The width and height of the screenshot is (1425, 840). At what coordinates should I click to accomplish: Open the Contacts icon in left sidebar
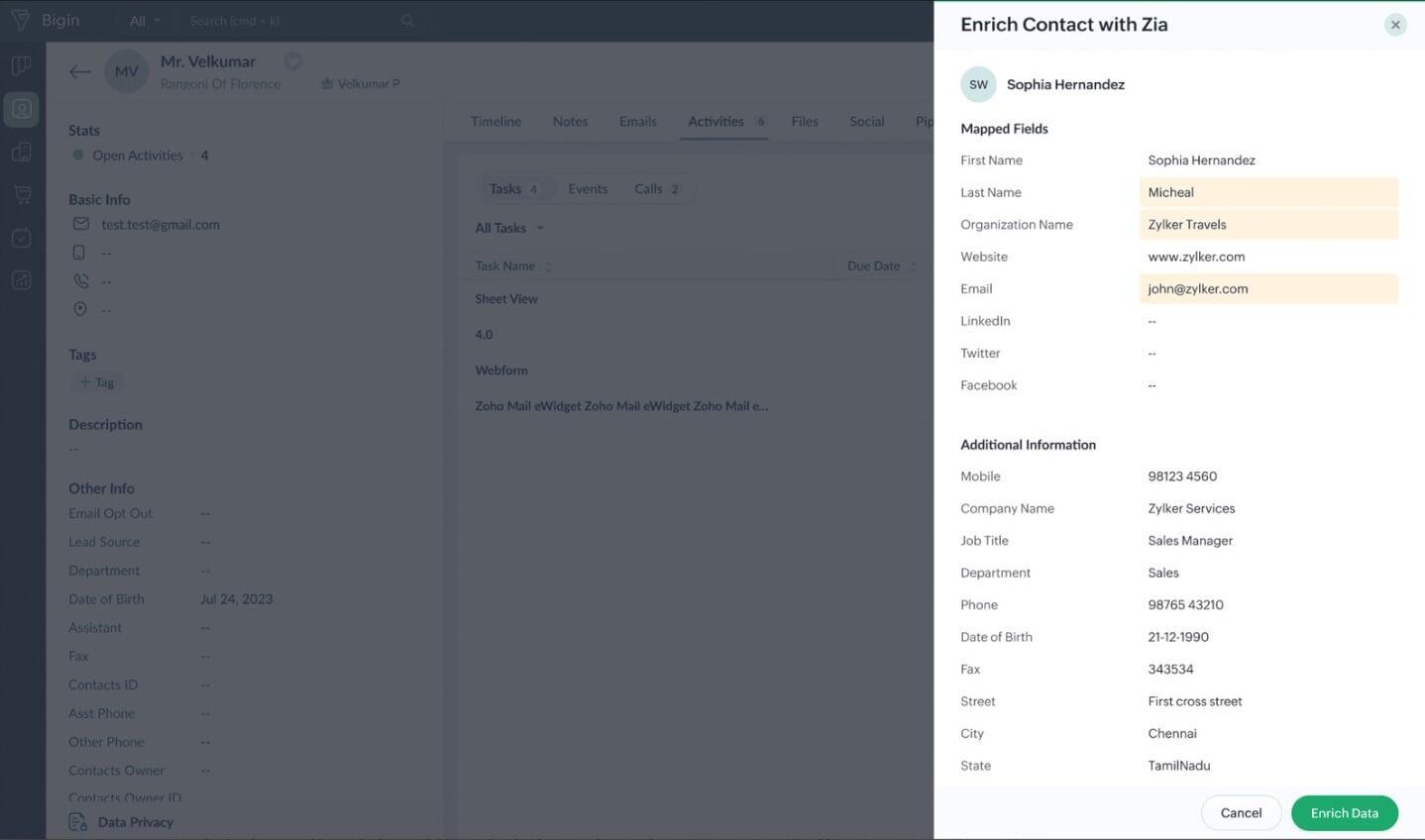pos(21,109)
